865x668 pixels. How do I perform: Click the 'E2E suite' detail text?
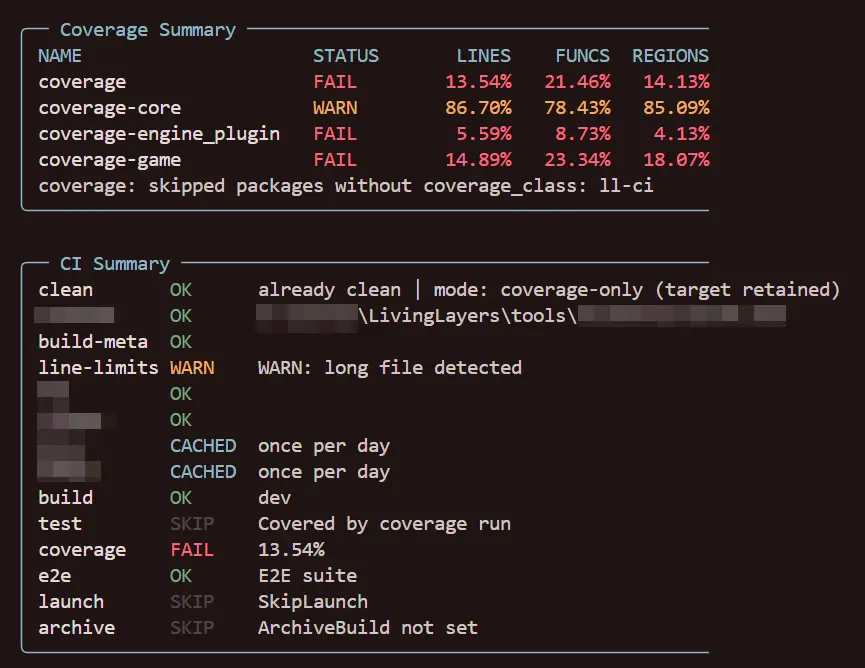(x=307, y=576)
